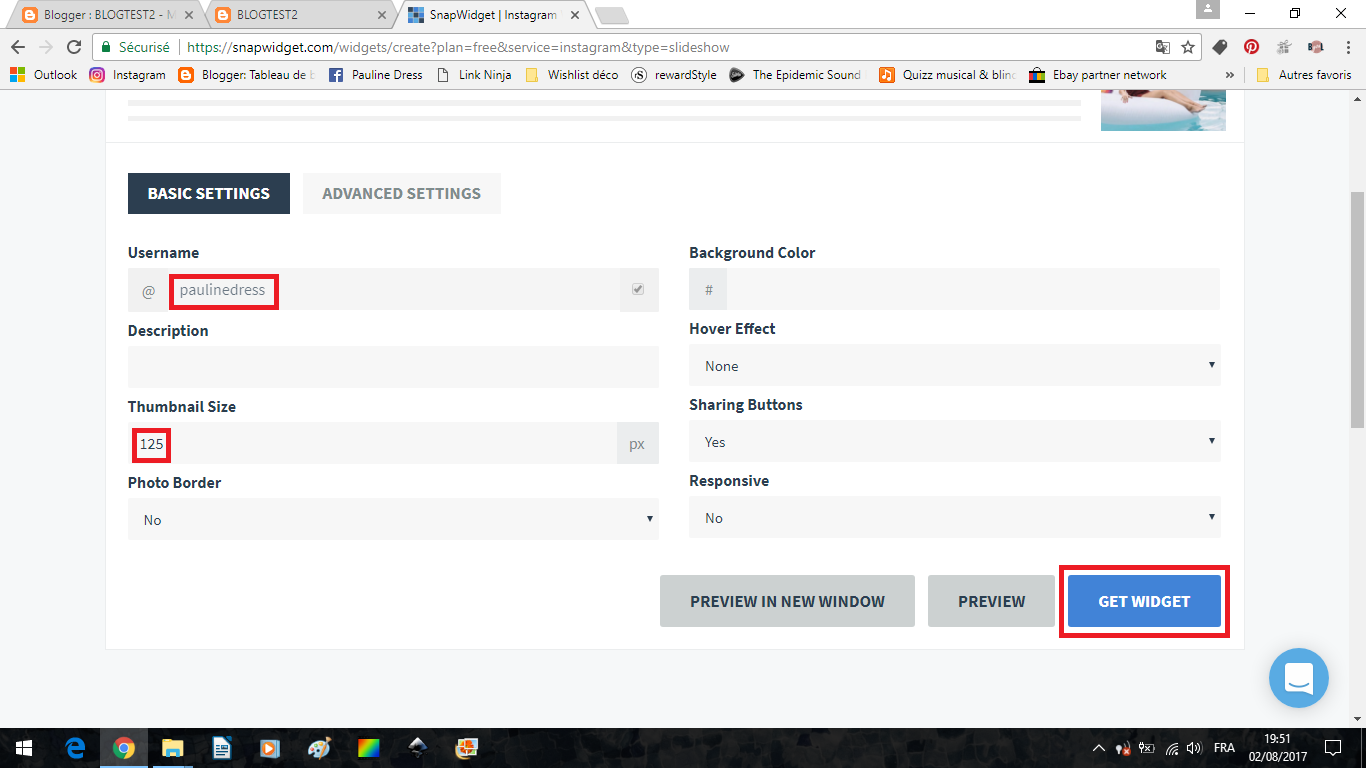Toggle the checkbox beside the username field
Screen dimensions: 1366x768
[638, 290]
